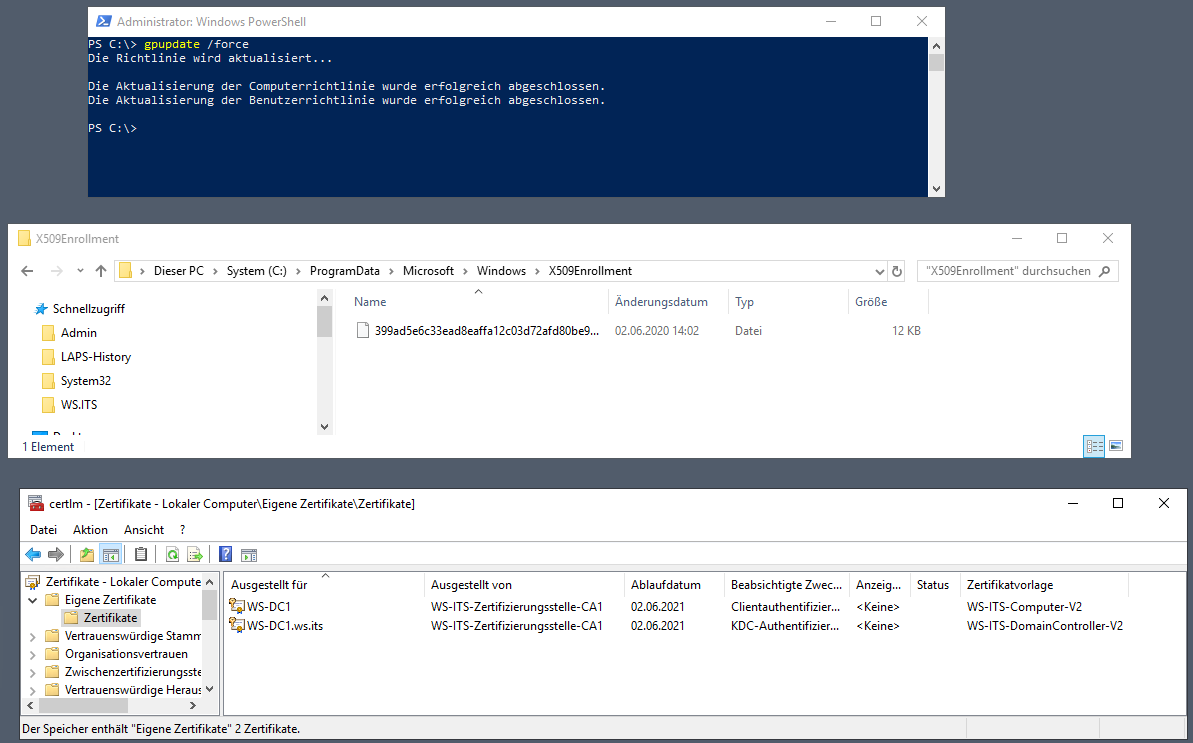Click the PowerShell icon in title bar
Screen dimensions: 1193x743
click(x=103, y=21)
